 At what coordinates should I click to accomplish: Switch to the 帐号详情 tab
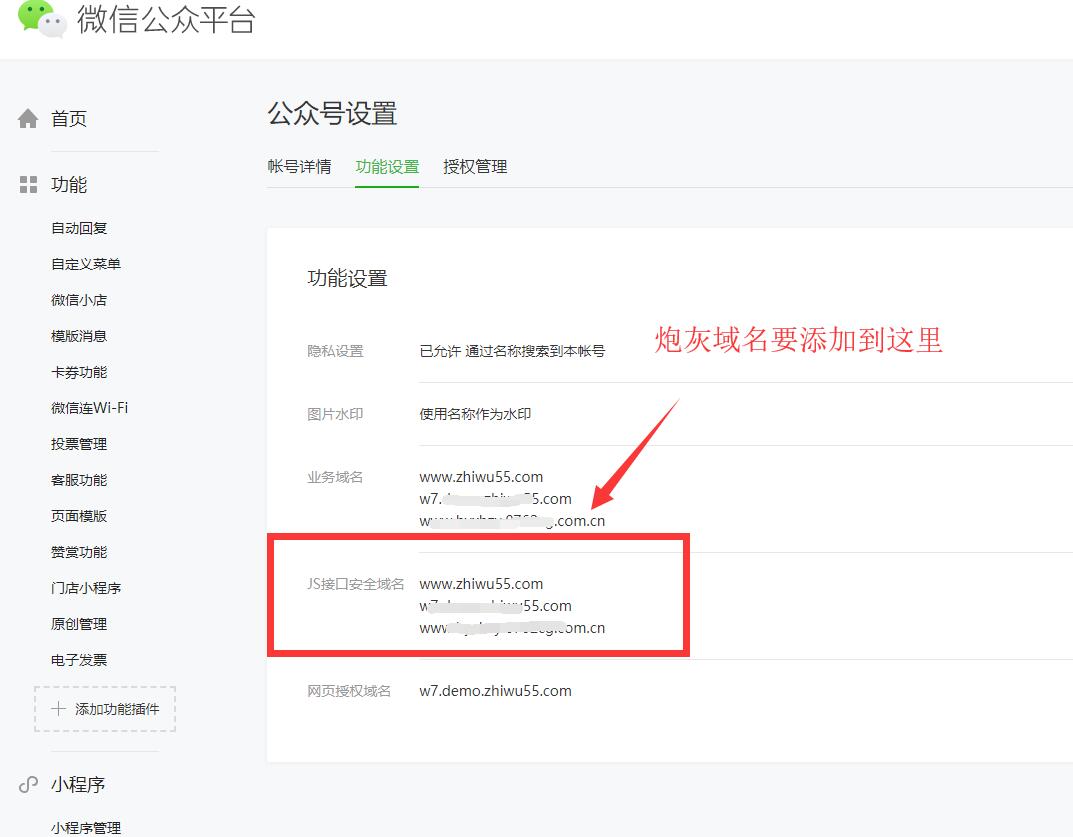(300, 166)
